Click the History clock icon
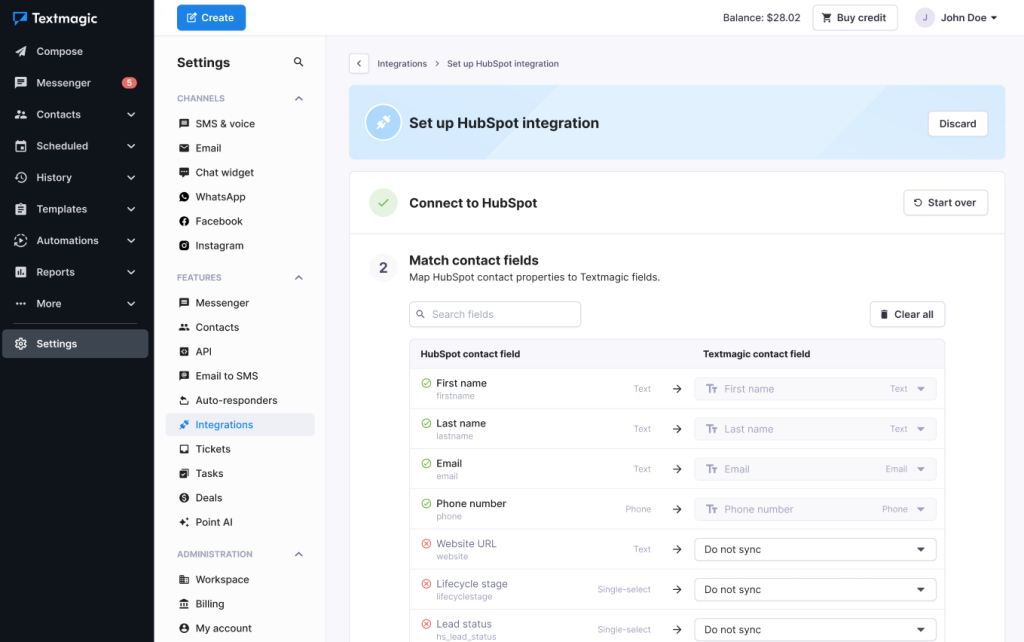Screen dimensions: 1024x642 click(x=21, y=178)
